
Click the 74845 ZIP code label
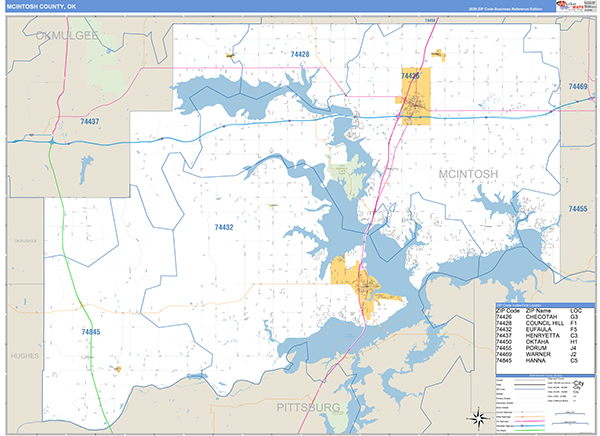[x=91, y=332]
